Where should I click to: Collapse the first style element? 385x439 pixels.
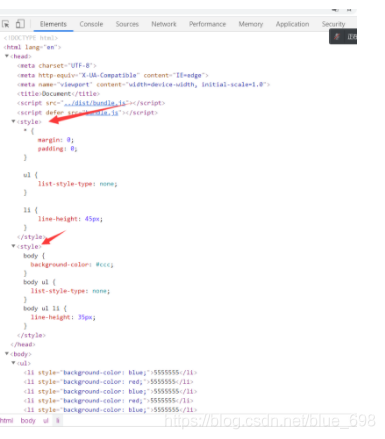tap(13, 121)
